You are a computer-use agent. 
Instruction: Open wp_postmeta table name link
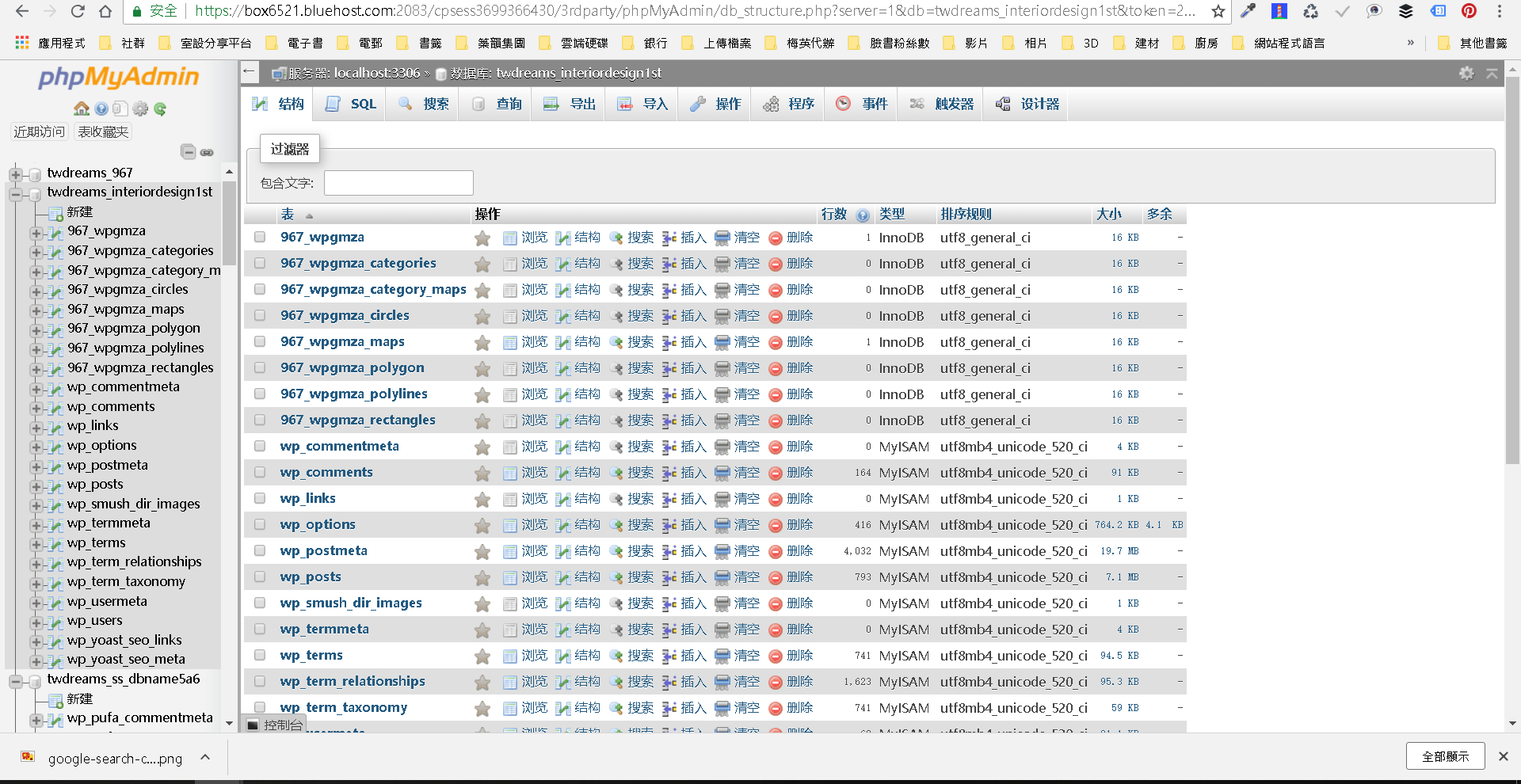(x=323, y=550)
